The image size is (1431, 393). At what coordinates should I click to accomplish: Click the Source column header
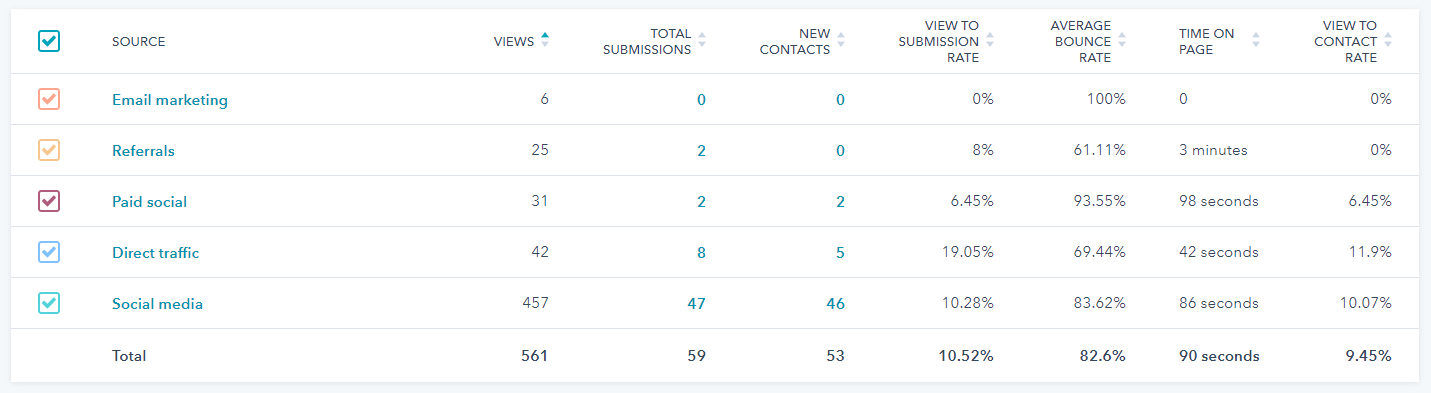click(139, 41)
